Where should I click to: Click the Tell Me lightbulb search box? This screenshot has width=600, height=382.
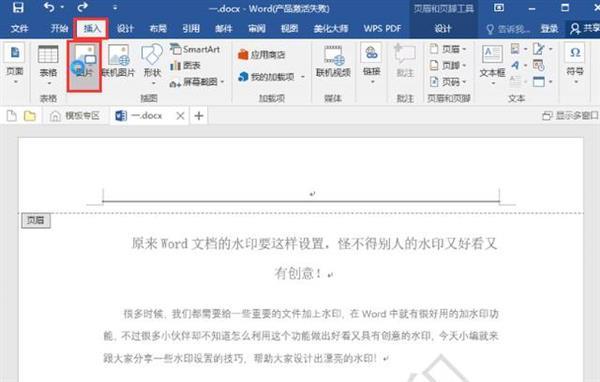(508, 29)
